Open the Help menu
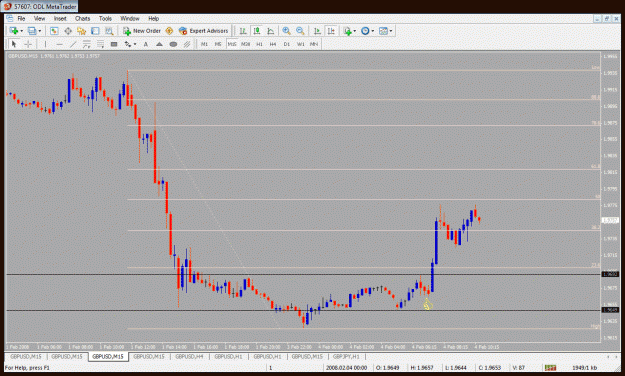Viewport: 625px width, 376px height. tap(153, 18)
